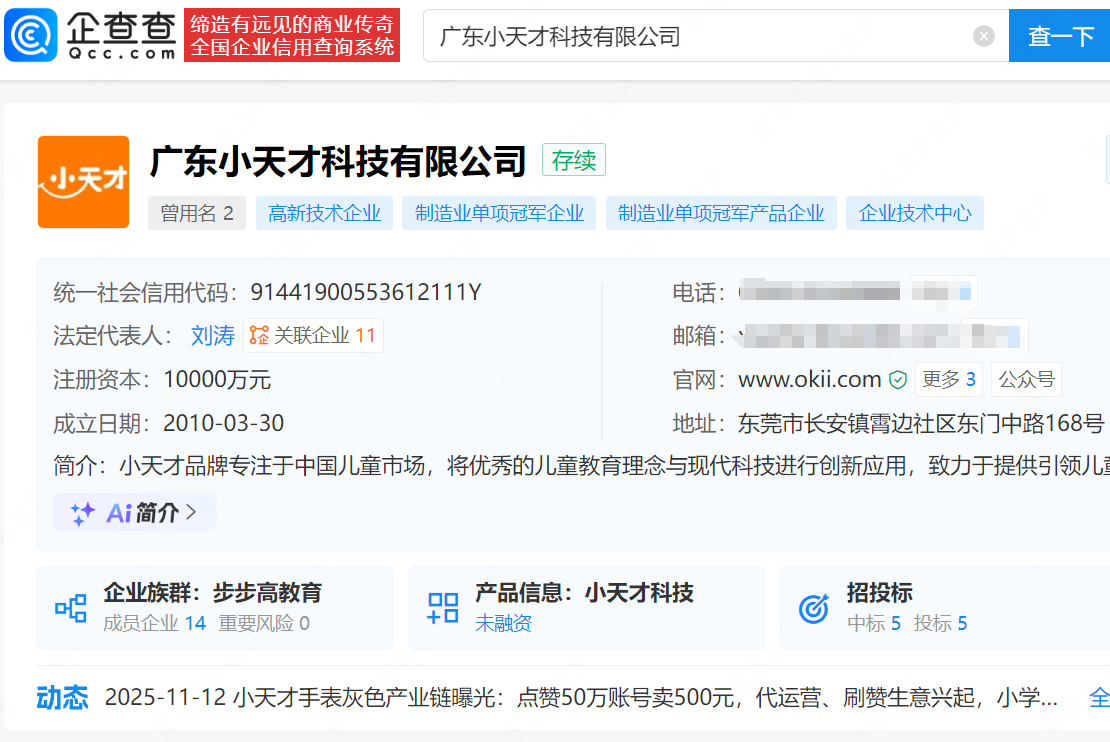Select the 高新技术企业 tag
The image size is (1110, 742).
coord(324,213)
